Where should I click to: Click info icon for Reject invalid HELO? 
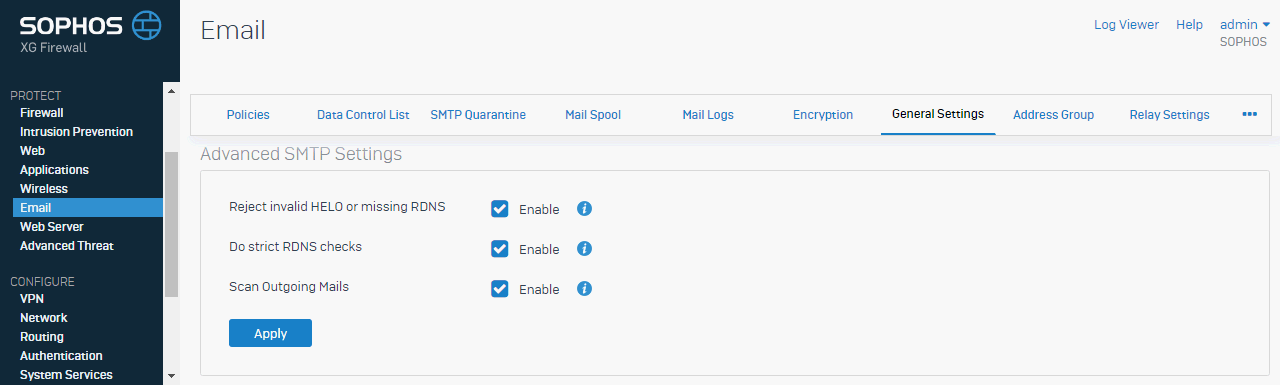(x=586, y=209)
